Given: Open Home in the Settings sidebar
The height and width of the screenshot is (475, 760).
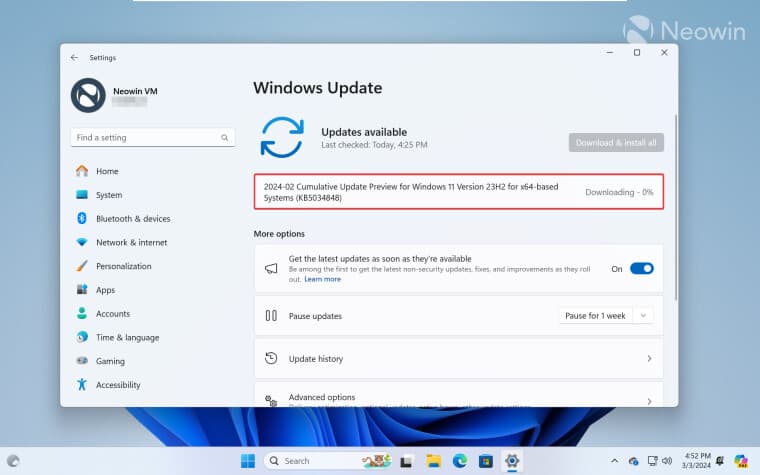Looking at the screenshot, I should [x=107, y=171].
